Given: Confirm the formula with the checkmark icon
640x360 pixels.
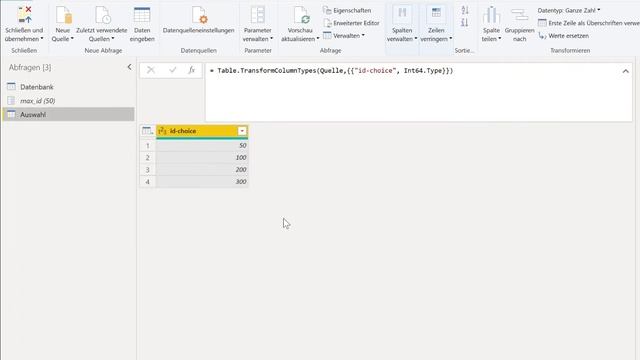Looking at the screenshot, I should [173, 70].
